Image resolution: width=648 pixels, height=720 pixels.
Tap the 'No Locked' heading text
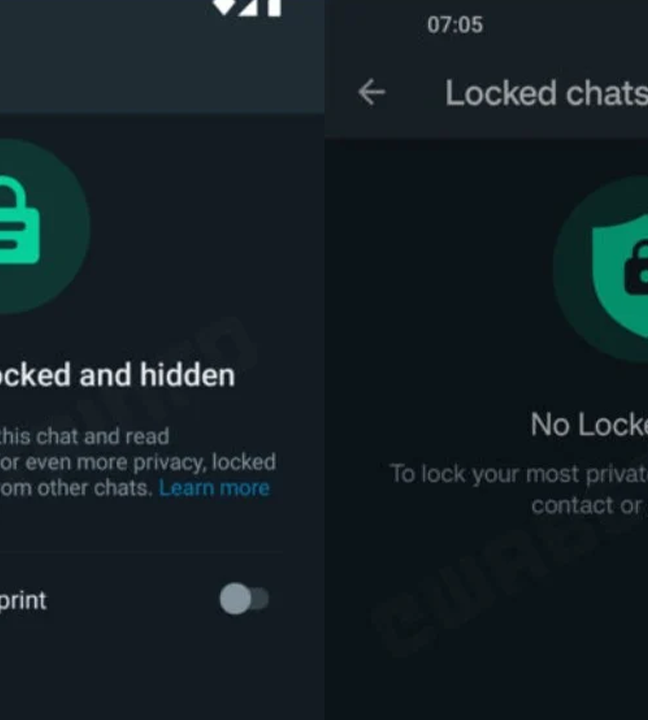click(589, 424)
